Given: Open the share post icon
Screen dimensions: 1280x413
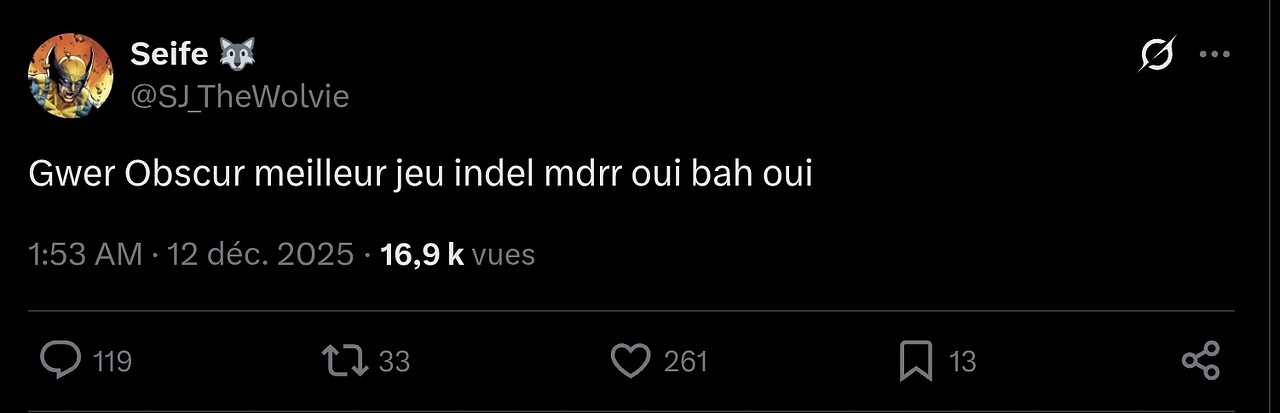Looking at the screenshot, I should click(1200, 360).
